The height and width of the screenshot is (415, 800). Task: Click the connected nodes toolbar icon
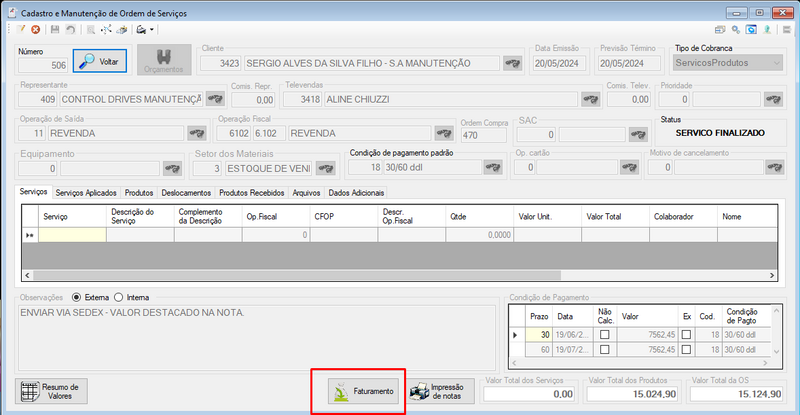[x=106, y=30]
